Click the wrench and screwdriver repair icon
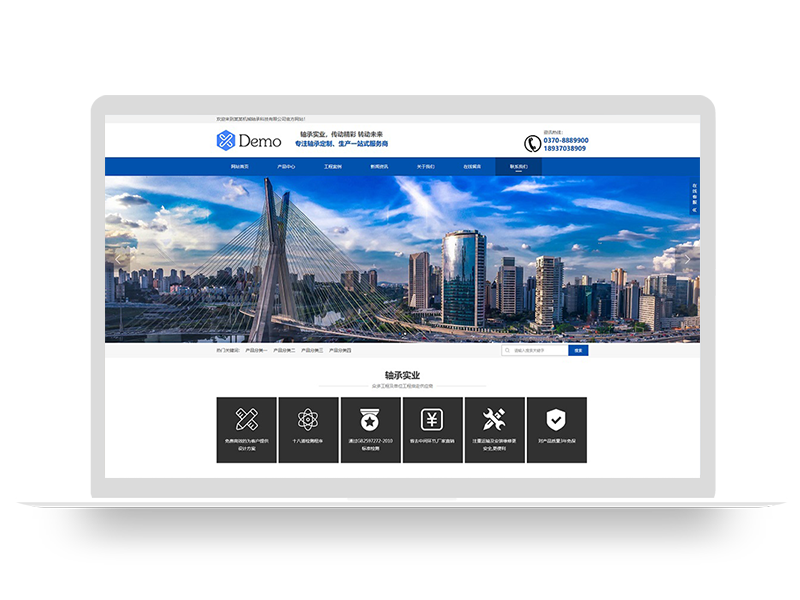 click(x=494, y=420)
